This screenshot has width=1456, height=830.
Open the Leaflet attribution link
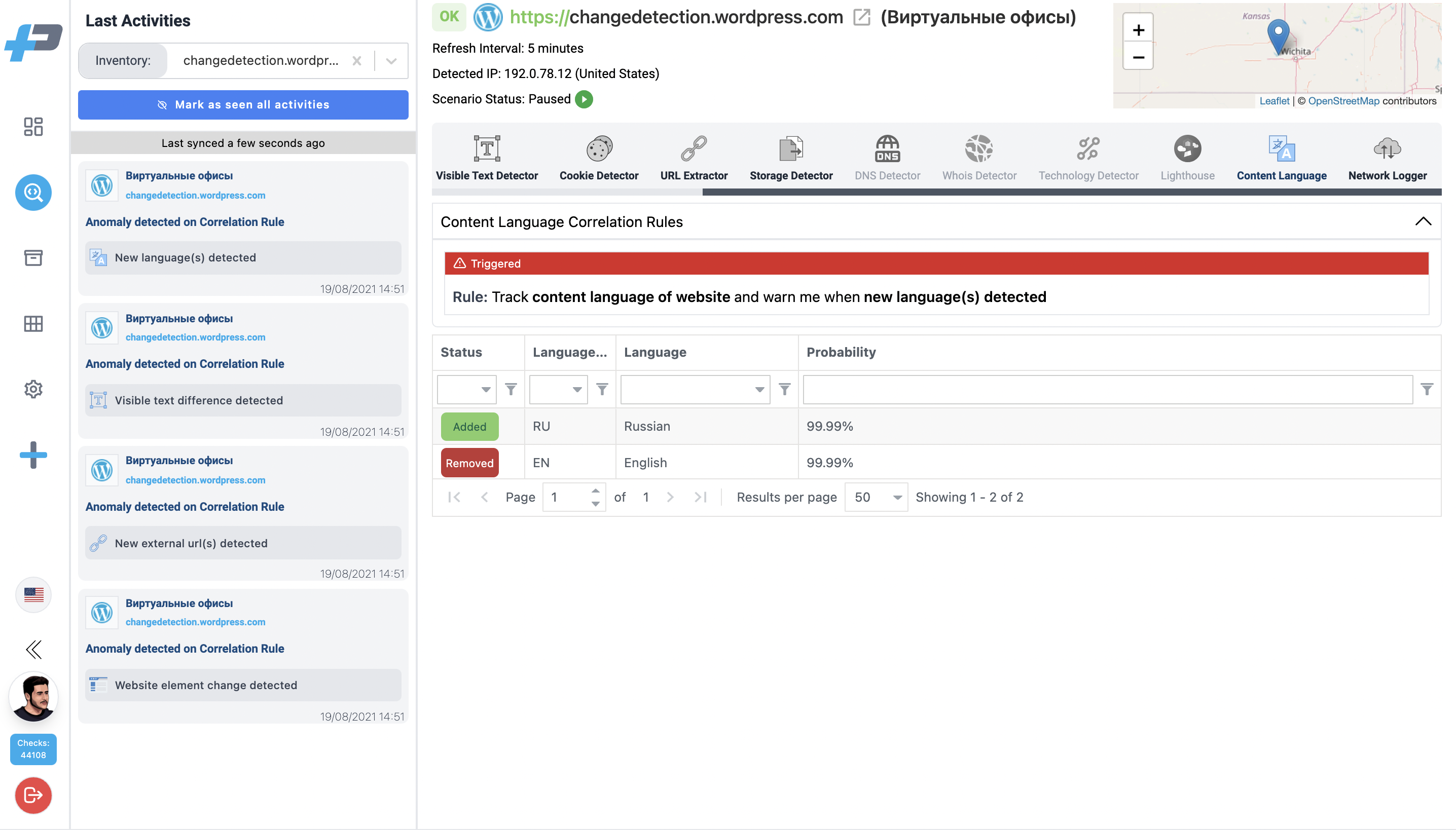(1274, 101)
